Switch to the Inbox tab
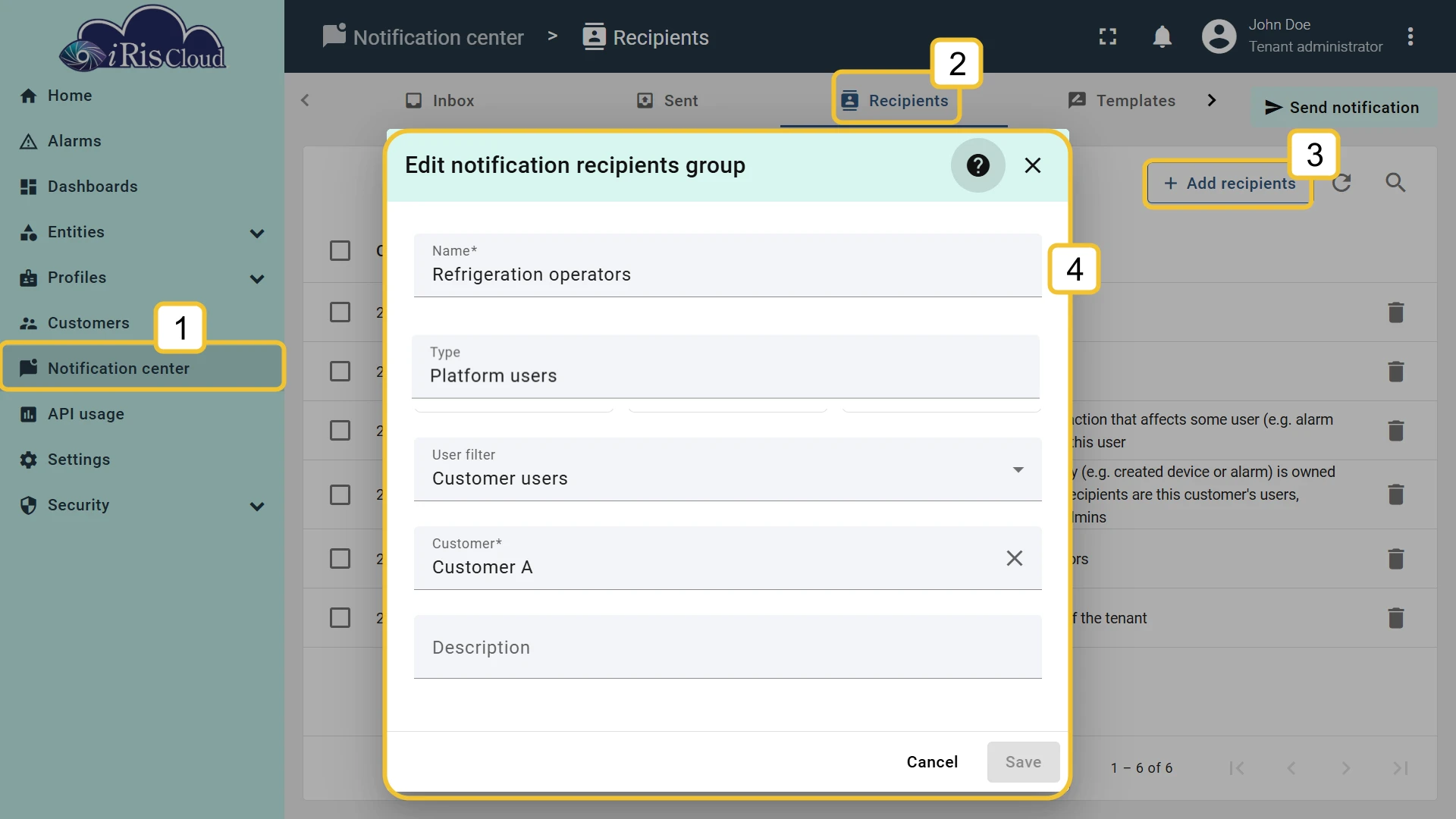 click(440, 101)
